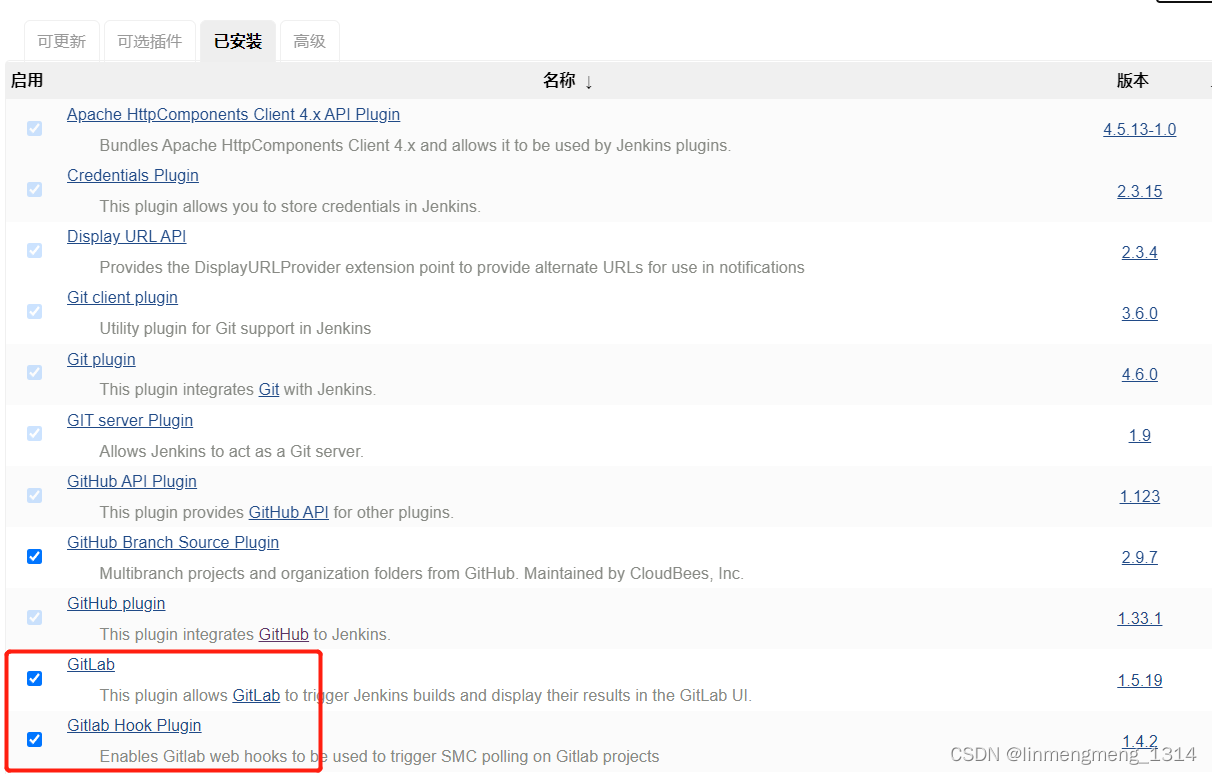Sort by the 名称 column header
The width and height of the screenshot is (1212, 774).
(568, 81)
